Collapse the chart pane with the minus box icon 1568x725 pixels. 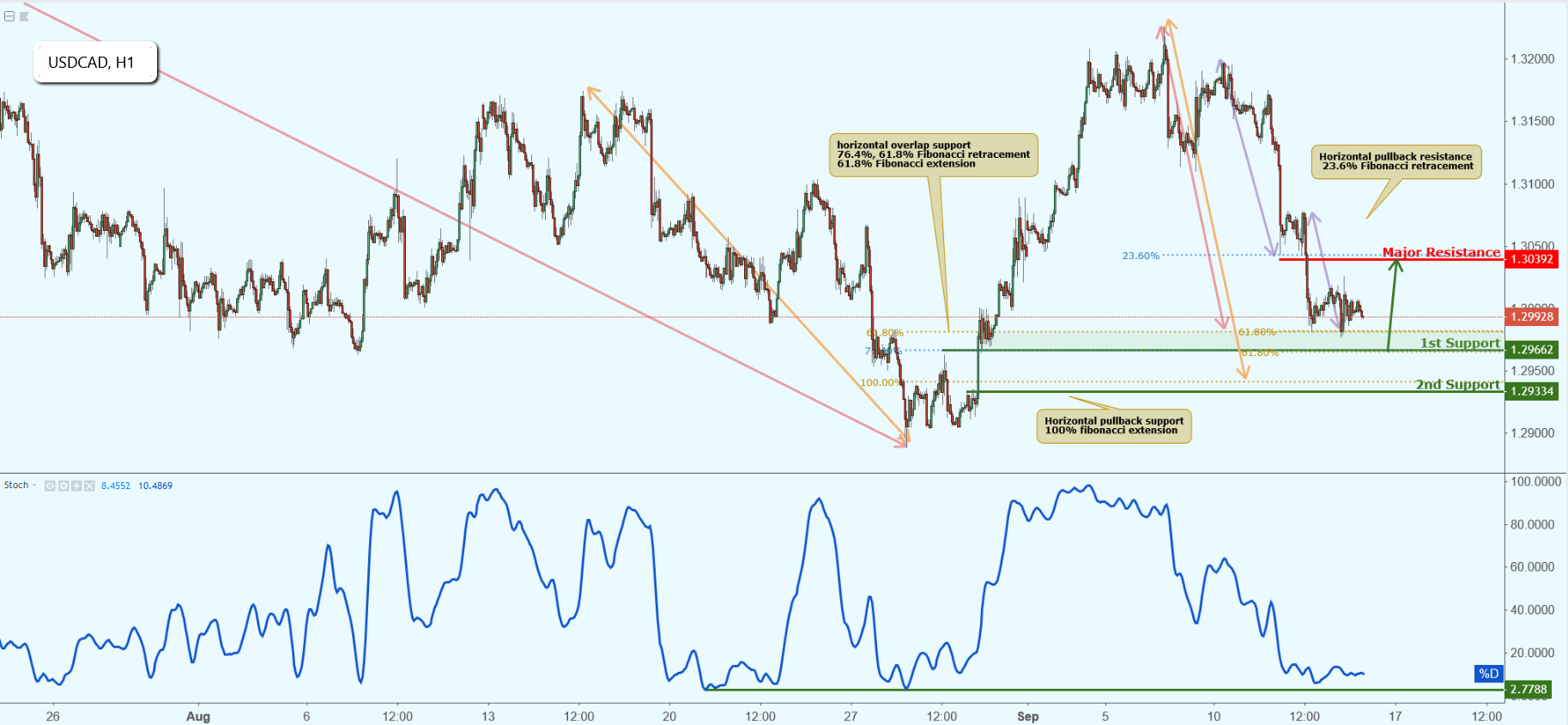pos(9,16)
